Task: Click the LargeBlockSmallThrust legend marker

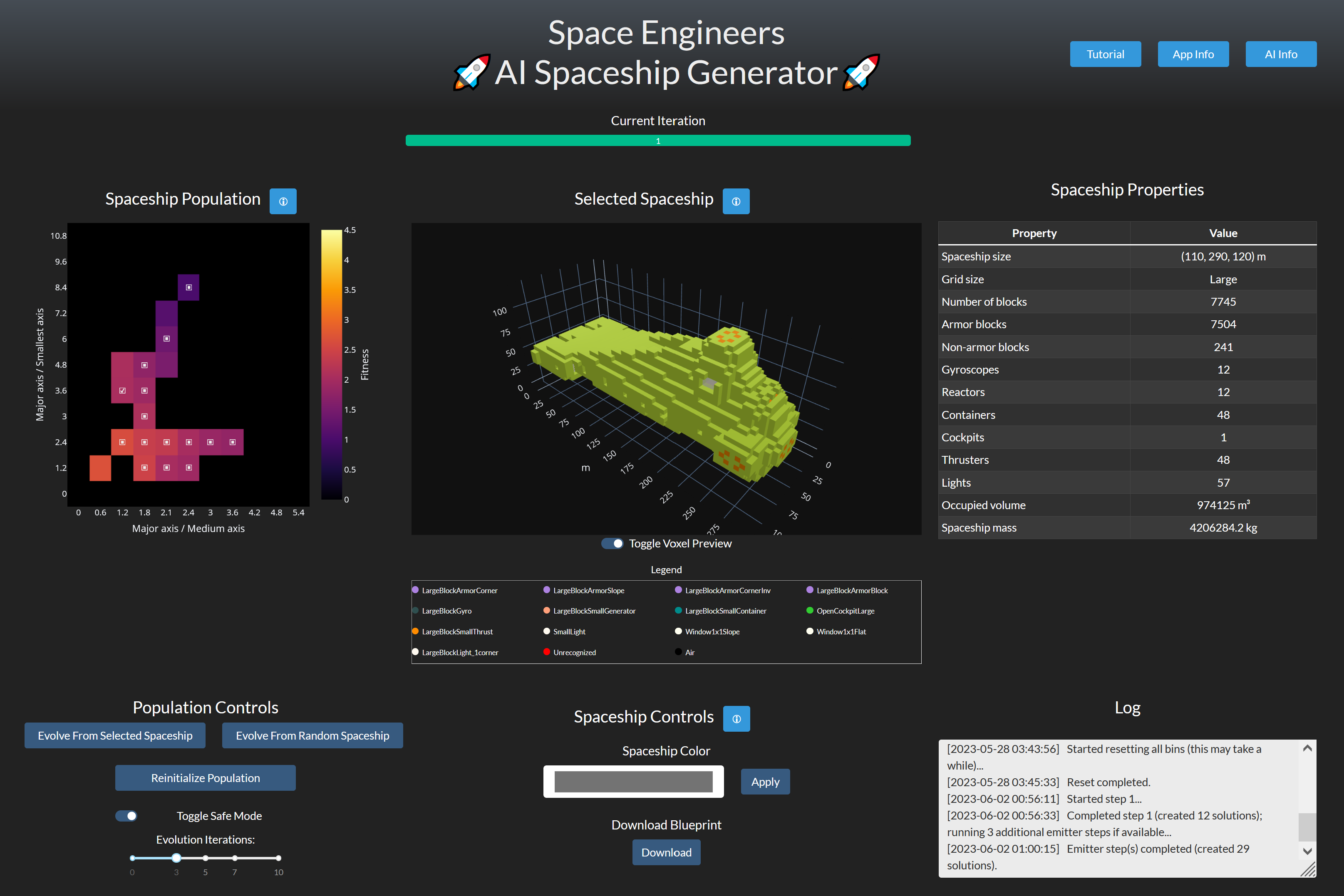Action: [415, 631]
